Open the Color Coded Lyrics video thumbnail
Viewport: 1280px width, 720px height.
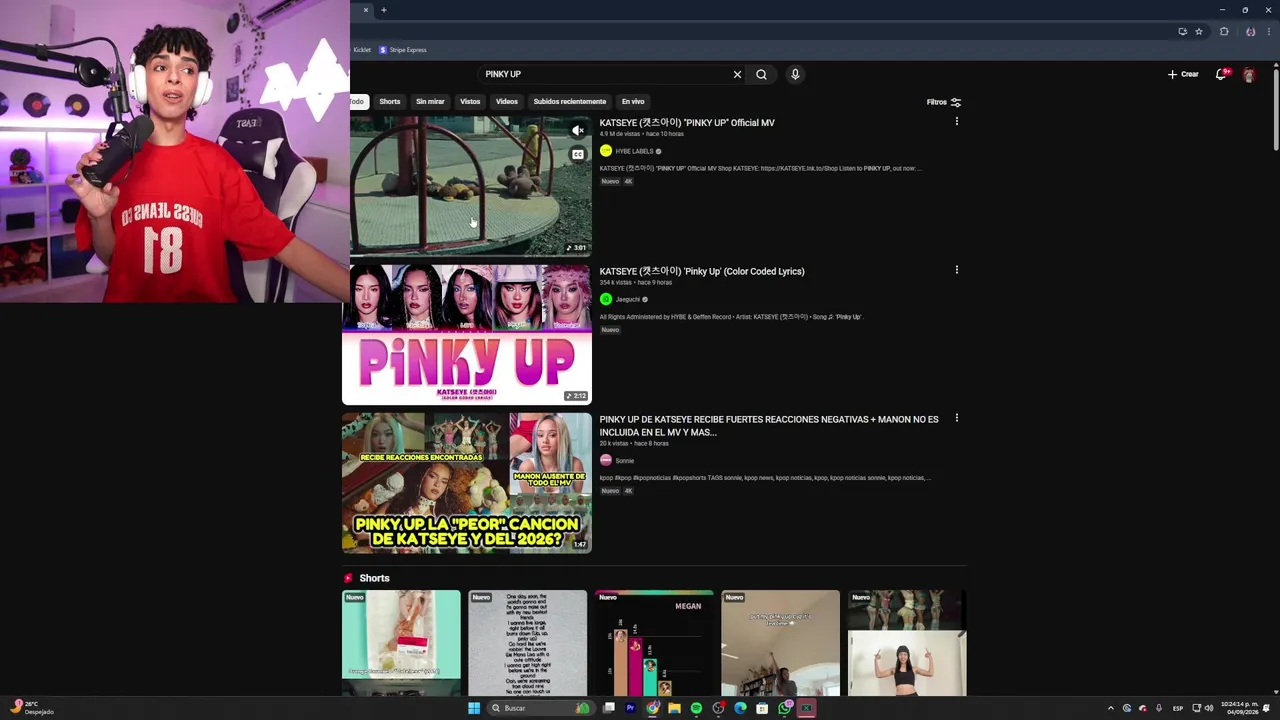pos(467,334)
